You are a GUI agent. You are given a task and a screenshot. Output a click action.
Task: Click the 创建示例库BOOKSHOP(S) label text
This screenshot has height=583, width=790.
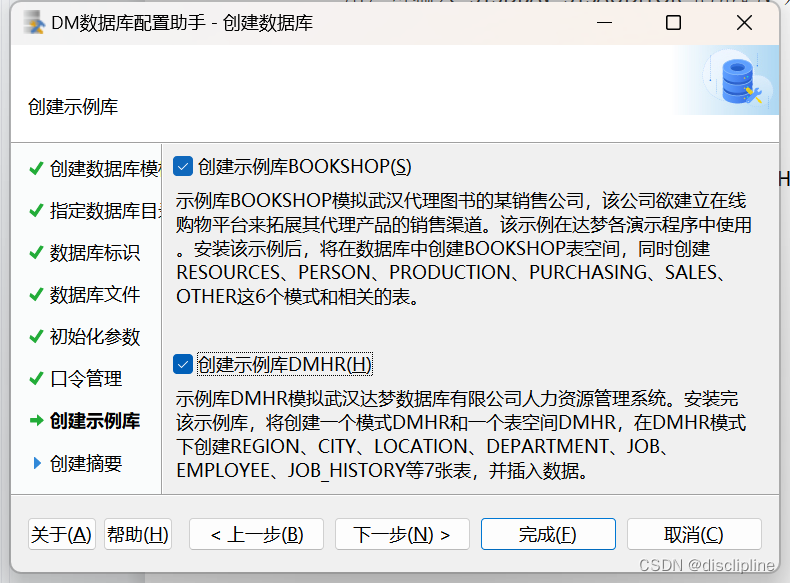304,166
